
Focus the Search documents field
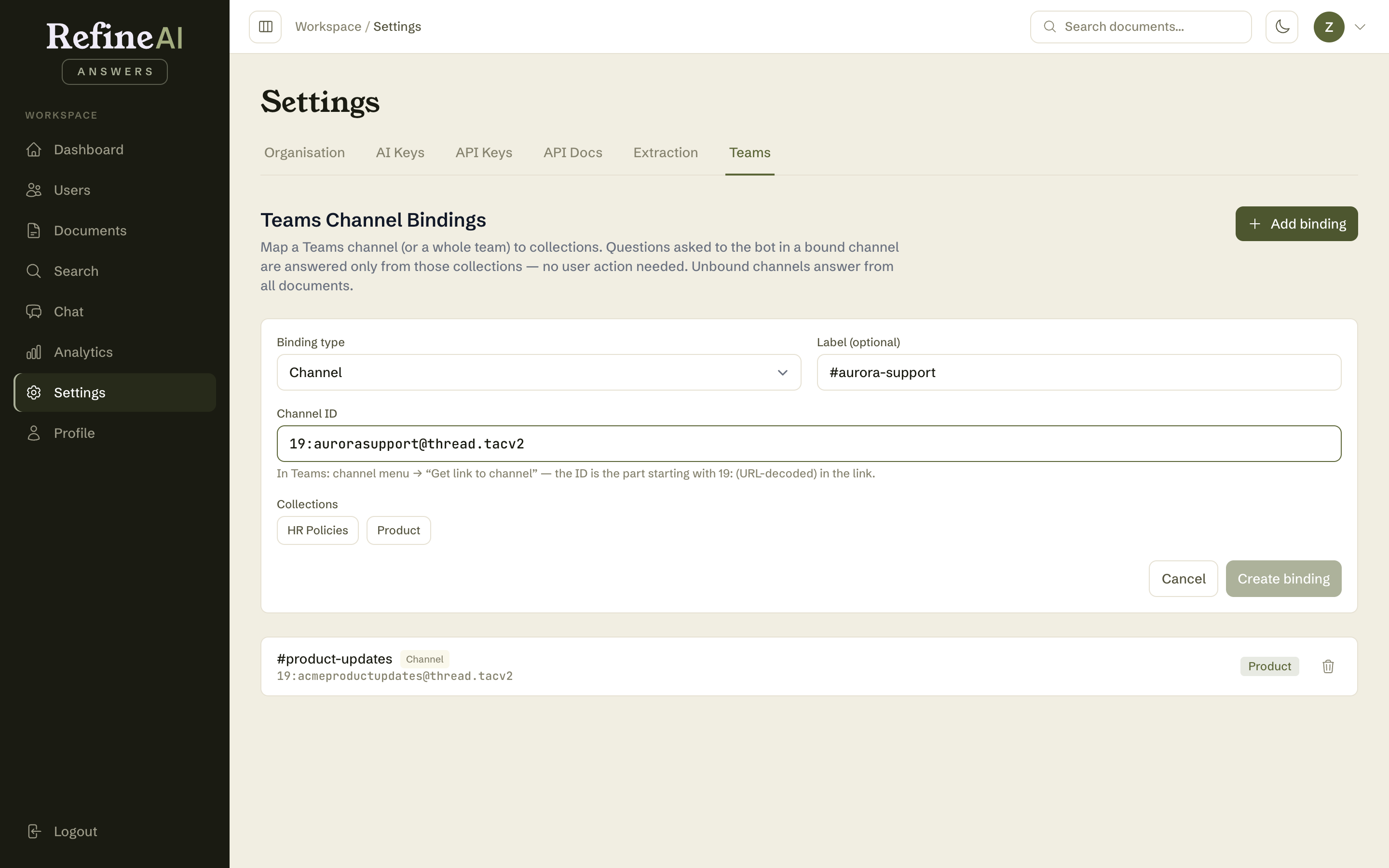point(1141,27)
